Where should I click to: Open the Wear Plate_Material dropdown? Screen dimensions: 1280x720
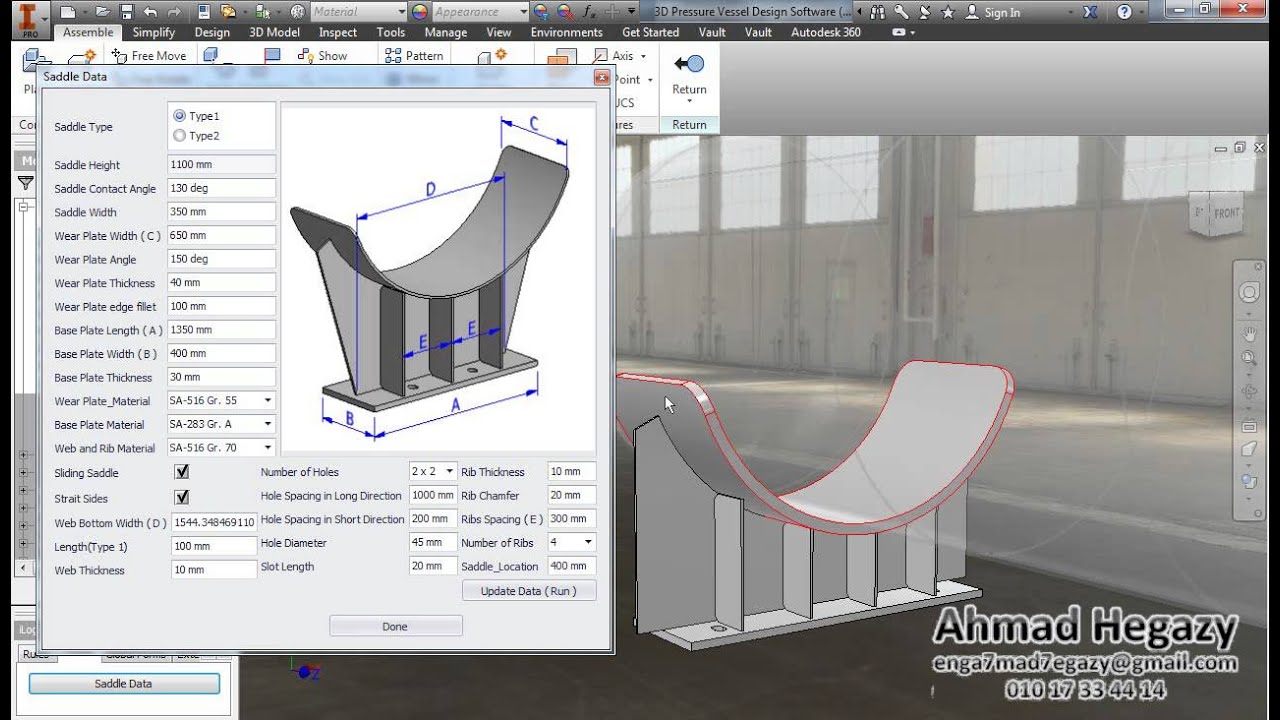point(267,400)
